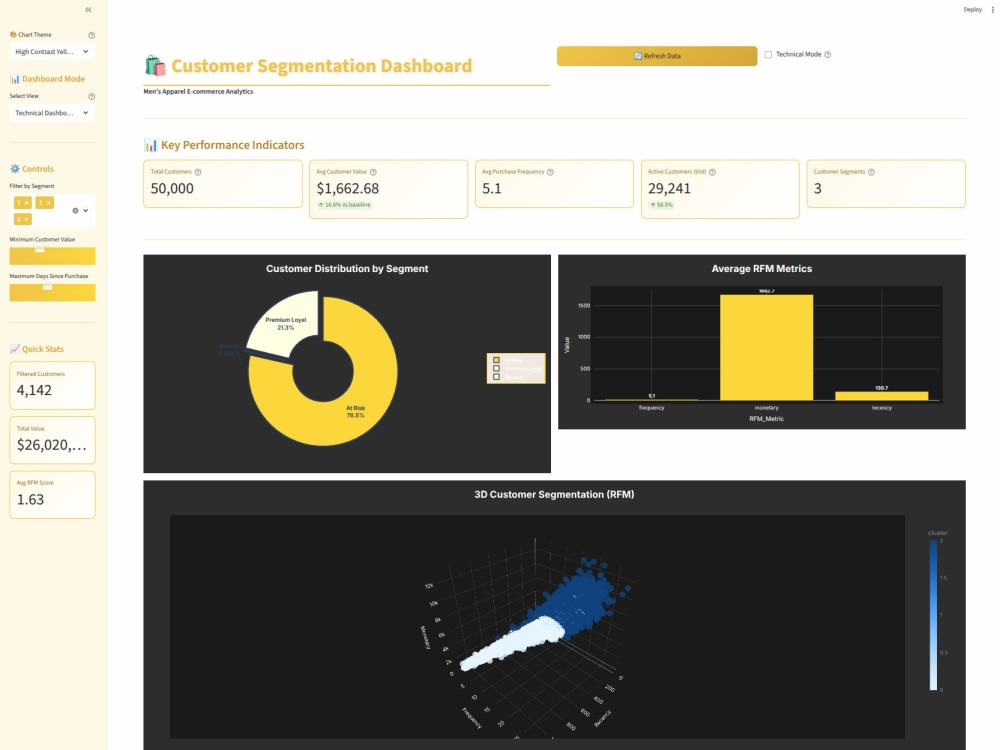Image resolution: width=1000 pixels, height=750 pixels.
Task: Toggle the At Risk legend entry
Action: point(515,360)
